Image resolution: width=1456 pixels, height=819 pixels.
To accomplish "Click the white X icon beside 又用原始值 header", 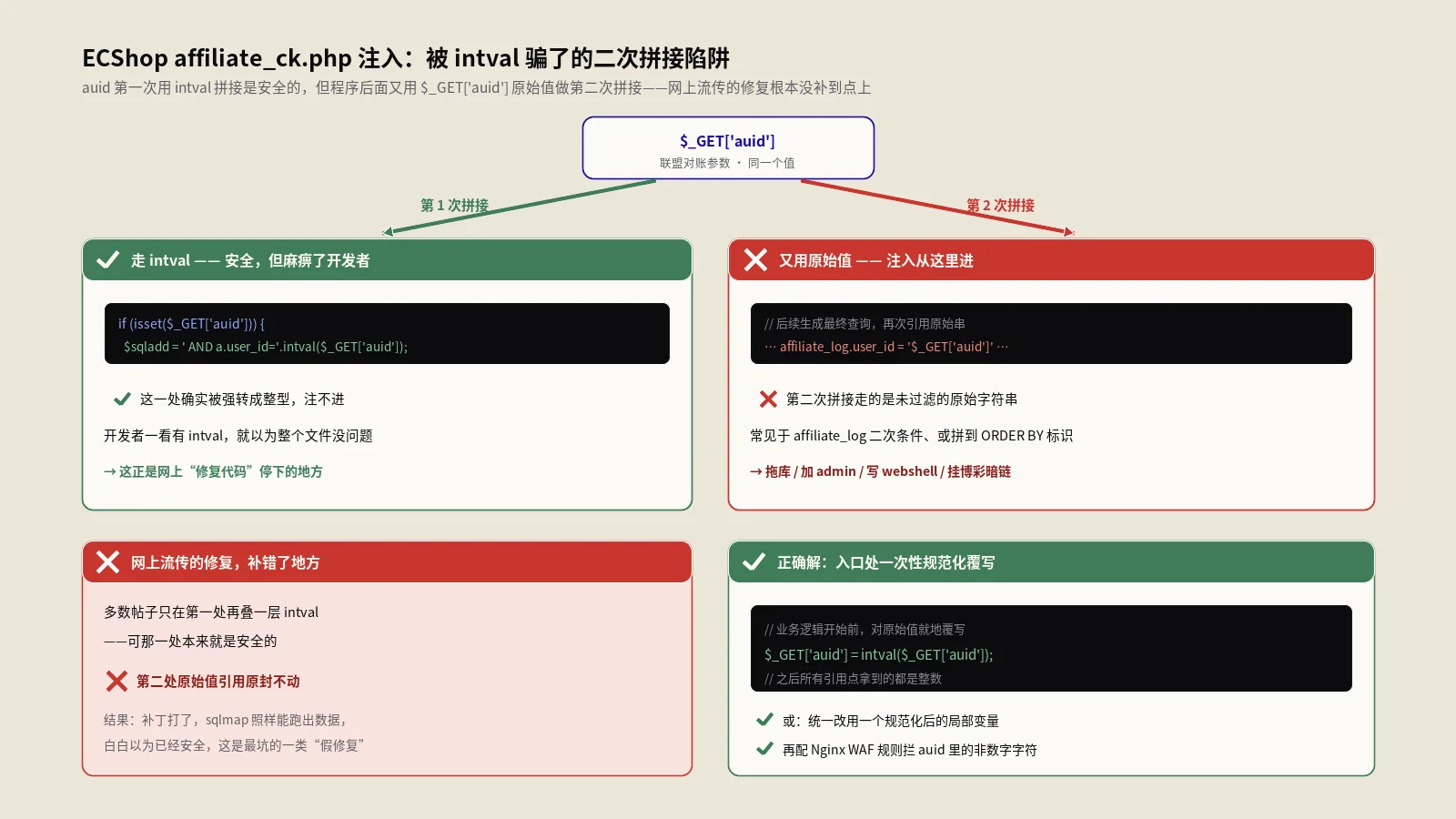I will pyautogui.click(x=755, y=260).
